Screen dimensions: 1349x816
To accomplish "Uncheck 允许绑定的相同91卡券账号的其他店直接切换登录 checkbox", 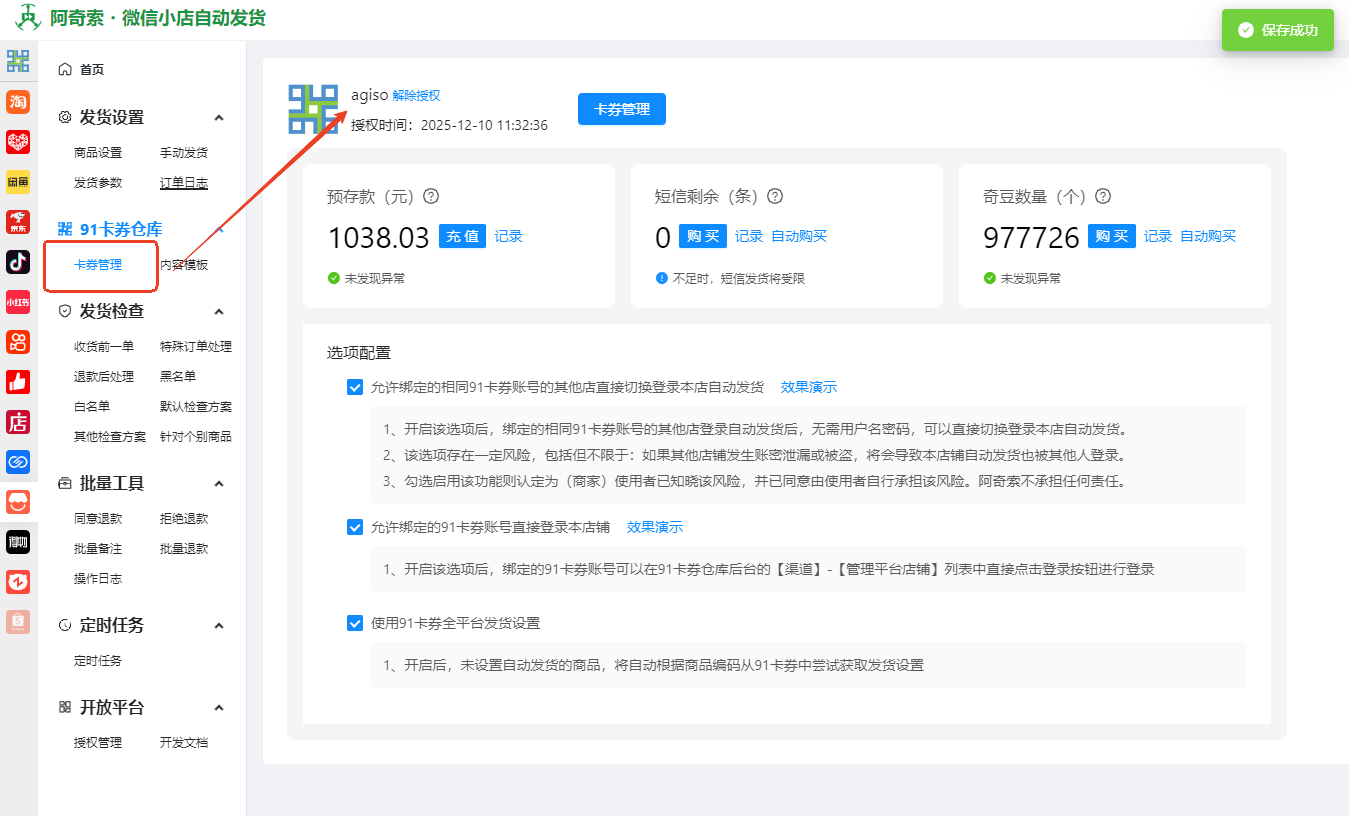I will coord(355,387).
